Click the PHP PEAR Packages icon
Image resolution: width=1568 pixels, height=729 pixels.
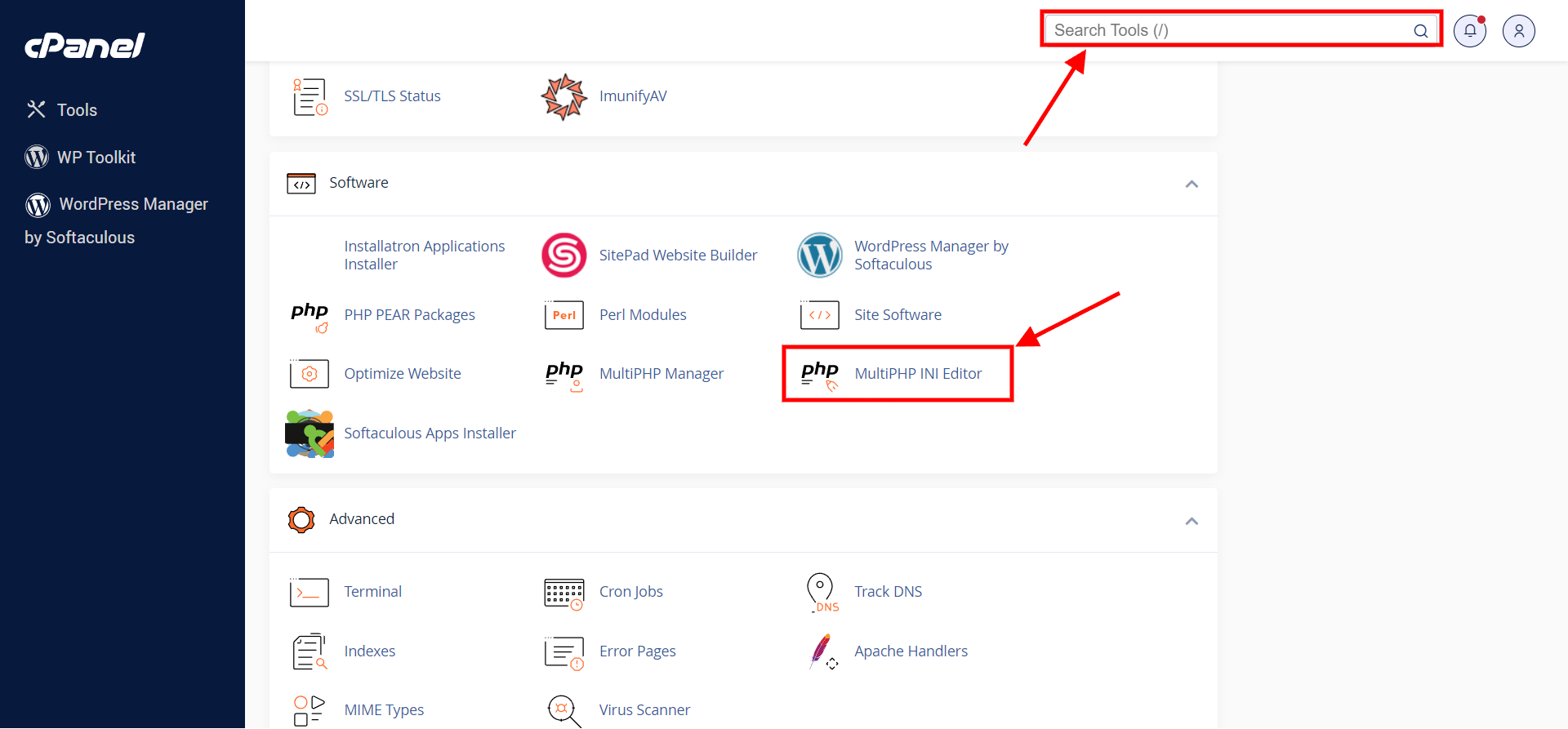click(x=310, y=317)
